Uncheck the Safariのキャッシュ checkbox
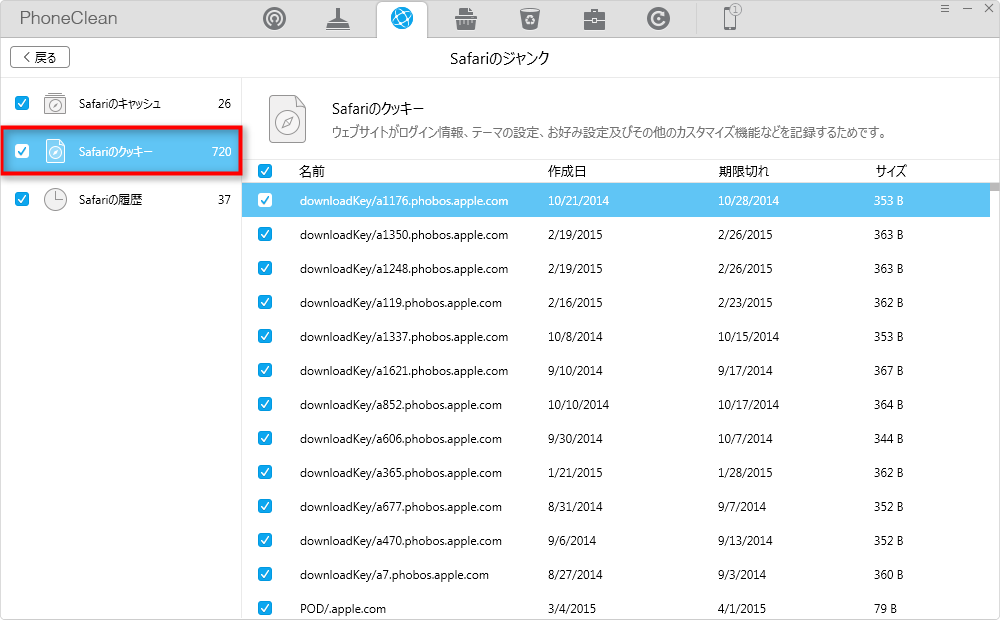 [22, 103]
